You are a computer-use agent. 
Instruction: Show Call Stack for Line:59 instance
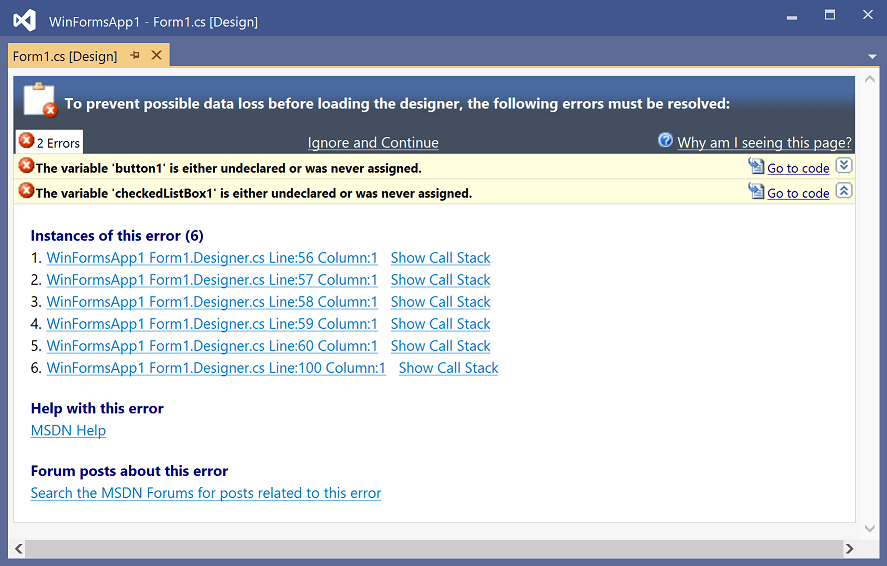coord(441,324)
